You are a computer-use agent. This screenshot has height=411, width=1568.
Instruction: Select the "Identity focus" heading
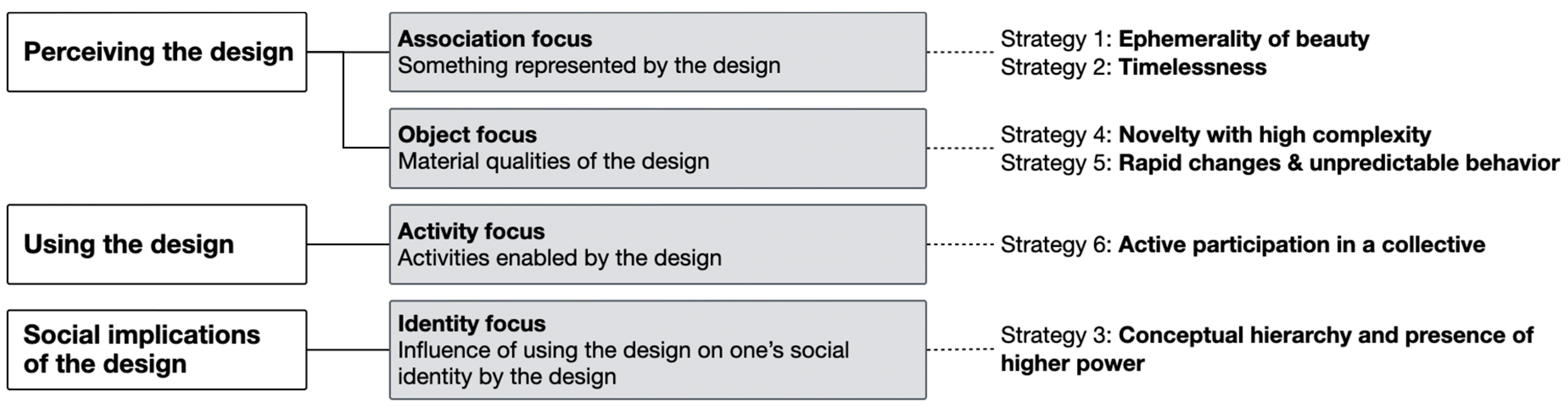click(x=471, y=323)
